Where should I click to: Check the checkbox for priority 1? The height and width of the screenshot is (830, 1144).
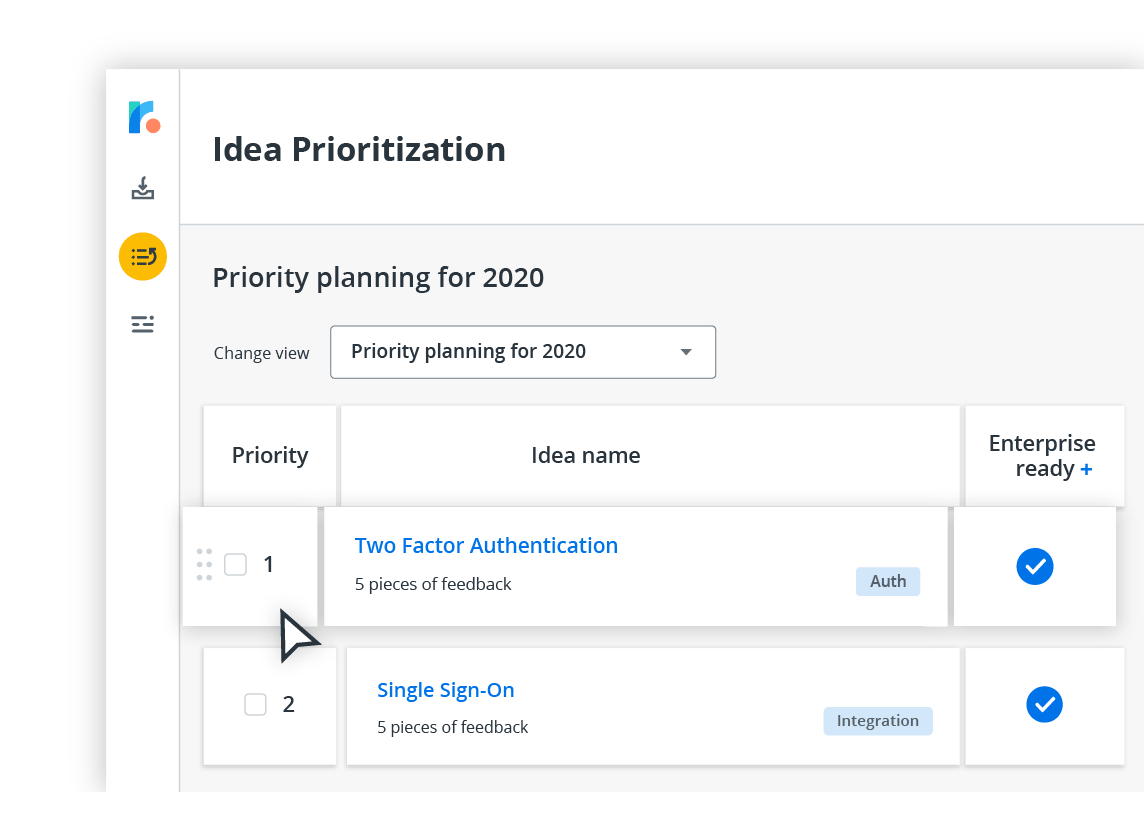235,565
